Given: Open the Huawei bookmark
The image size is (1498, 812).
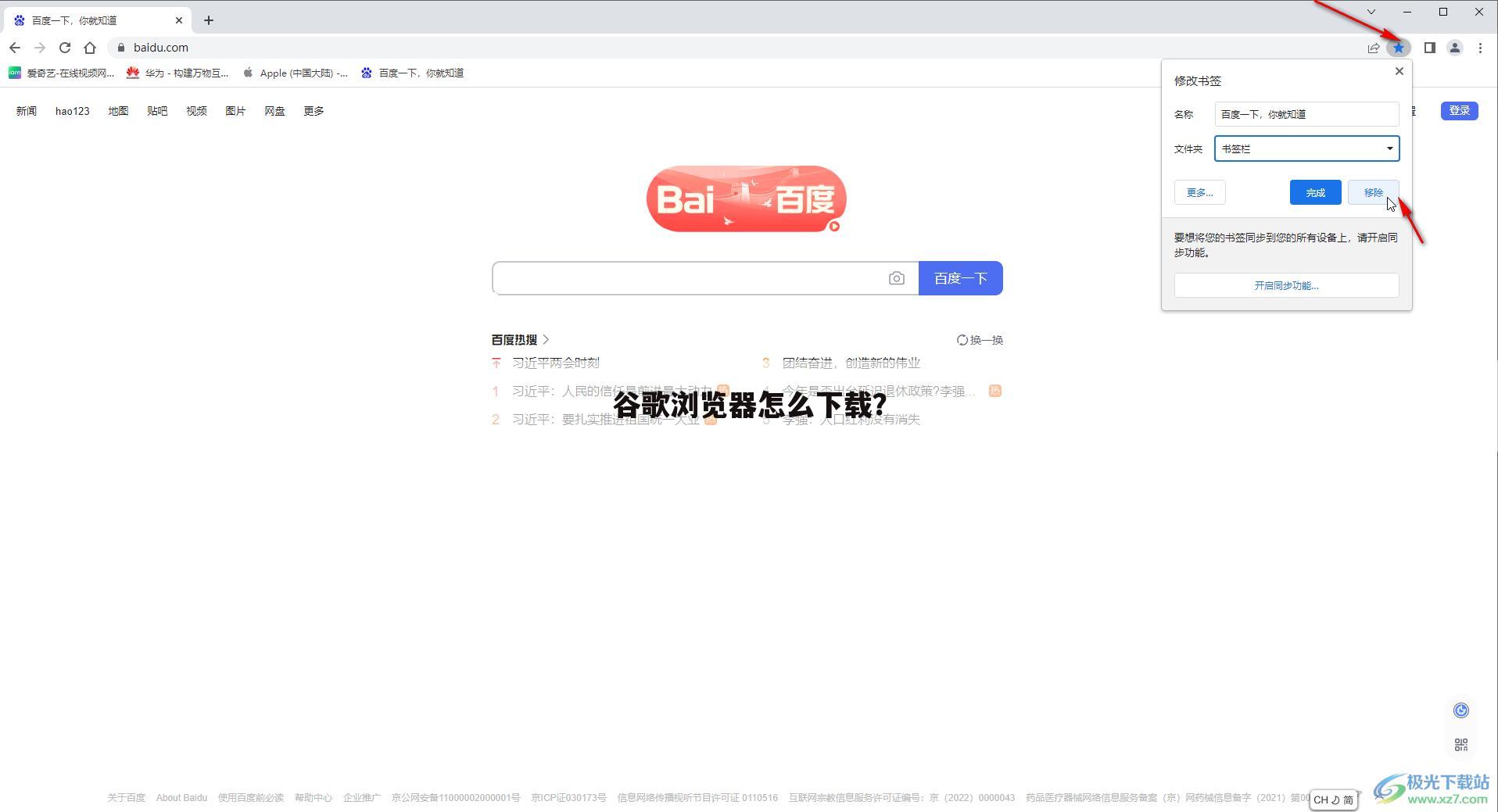Looking at the screenshot, I should click(x=177, y=73).
